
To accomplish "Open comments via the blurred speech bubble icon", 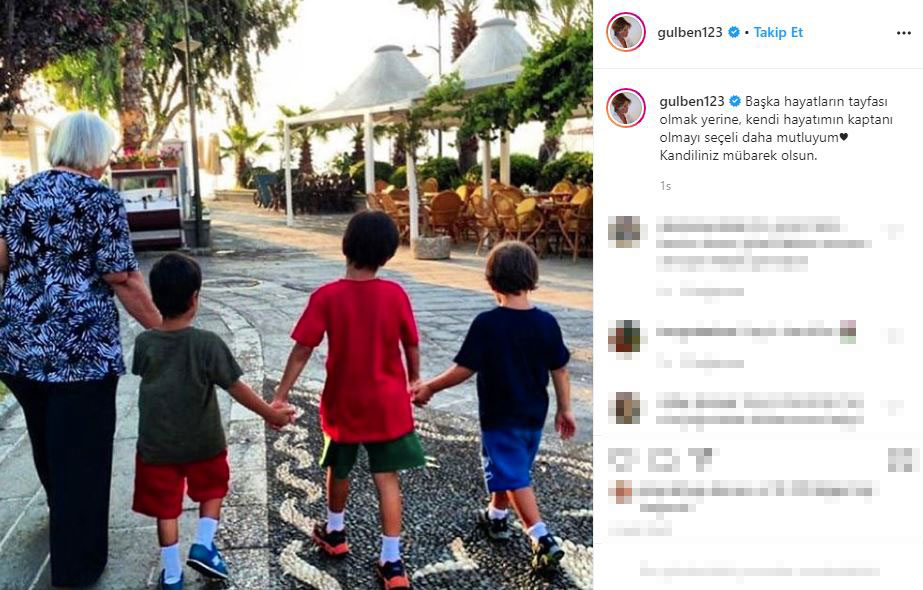I will tap(663, 460).
